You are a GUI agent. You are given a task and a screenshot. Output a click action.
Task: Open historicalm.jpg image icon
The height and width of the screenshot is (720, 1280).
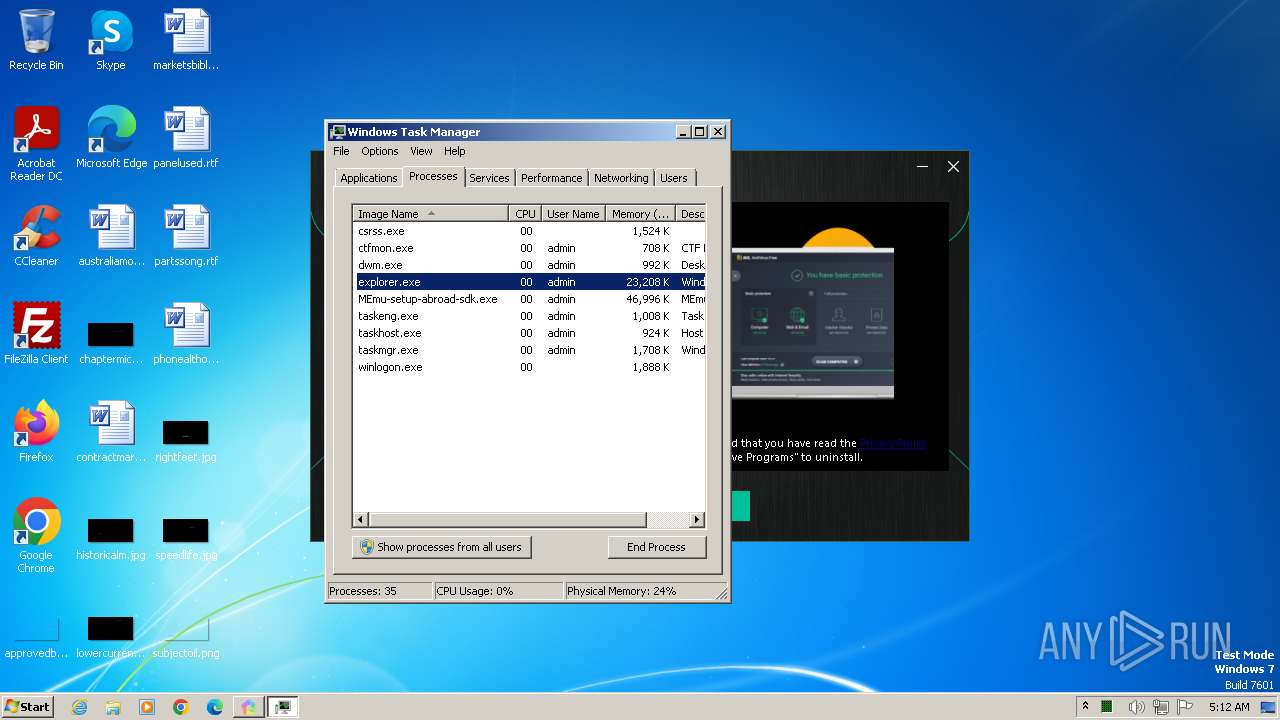(x=111, y=538)
